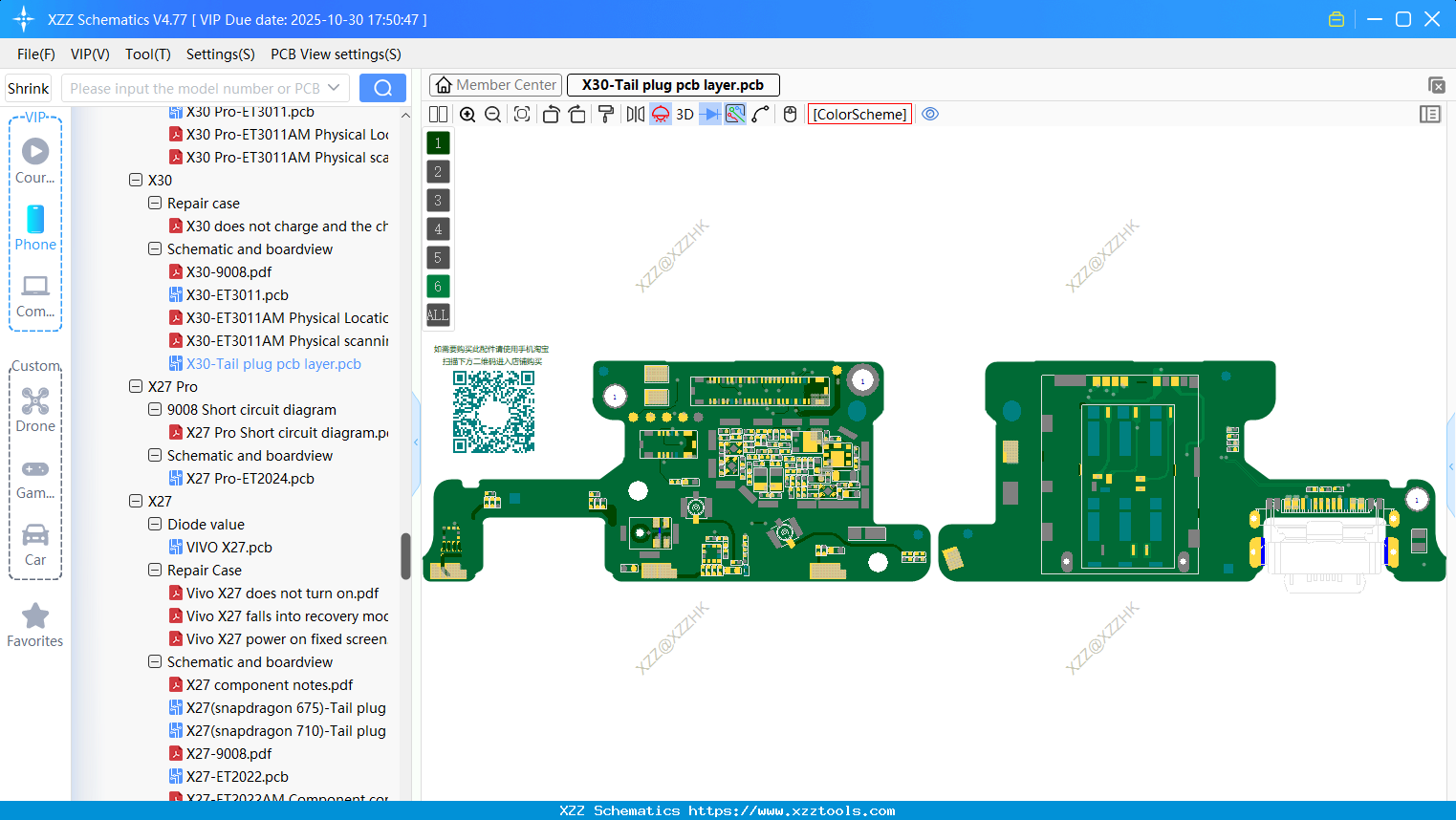Select the Zoom Out tool
Viewport: 1456px width, 820px height.
pyautogui.click(x=492, y=114)
